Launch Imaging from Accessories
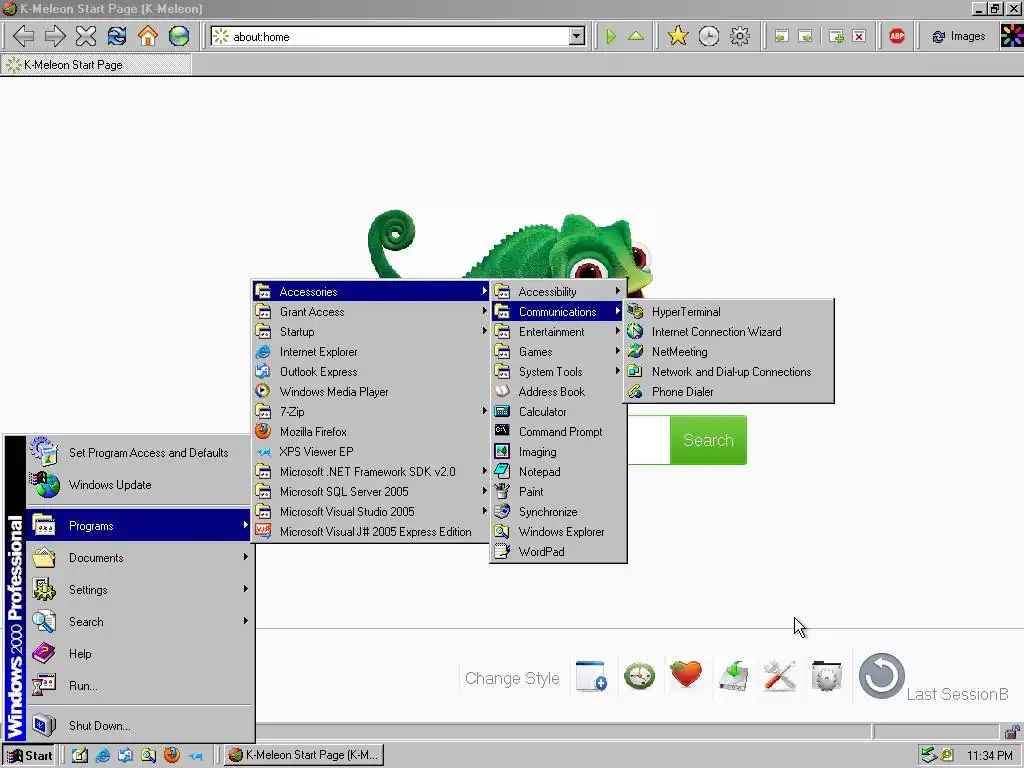Image resolution: width=1024 pixels, height=768 pixels. [558, 452]
